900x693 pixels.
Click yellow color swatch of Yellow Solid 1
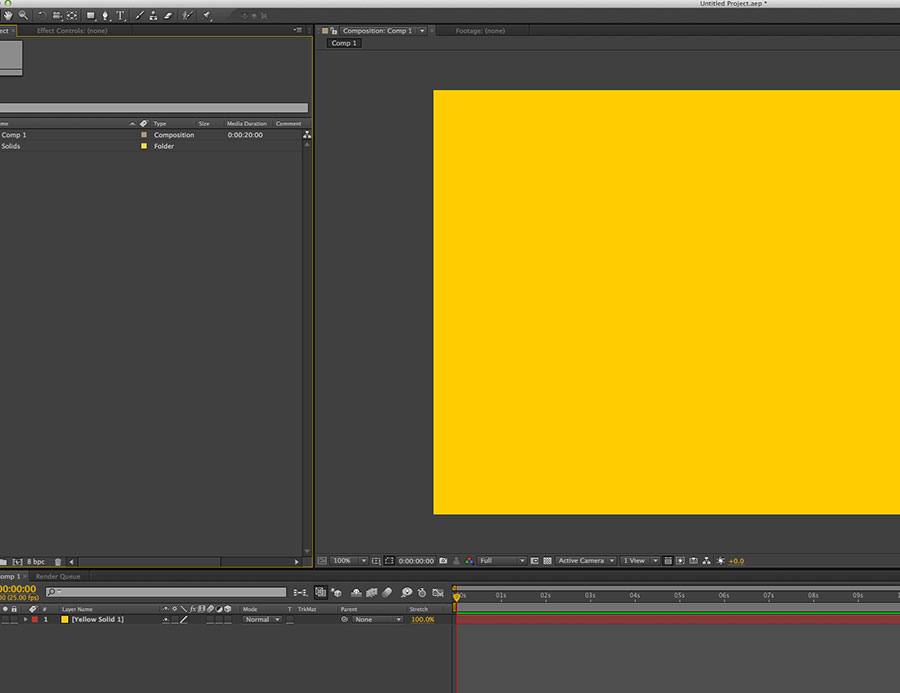(x=65, y=620)
